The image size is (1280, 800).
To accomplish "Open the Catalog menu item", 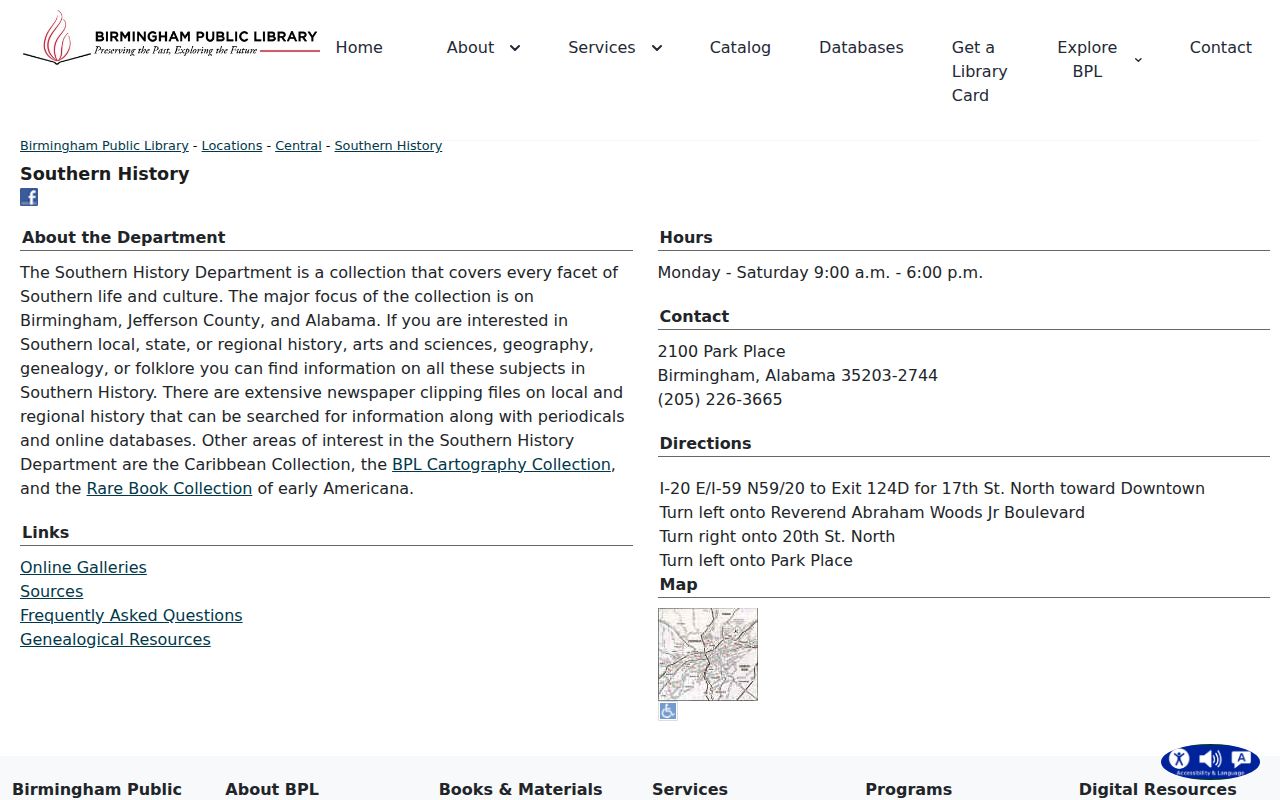I will click(740, 47).
